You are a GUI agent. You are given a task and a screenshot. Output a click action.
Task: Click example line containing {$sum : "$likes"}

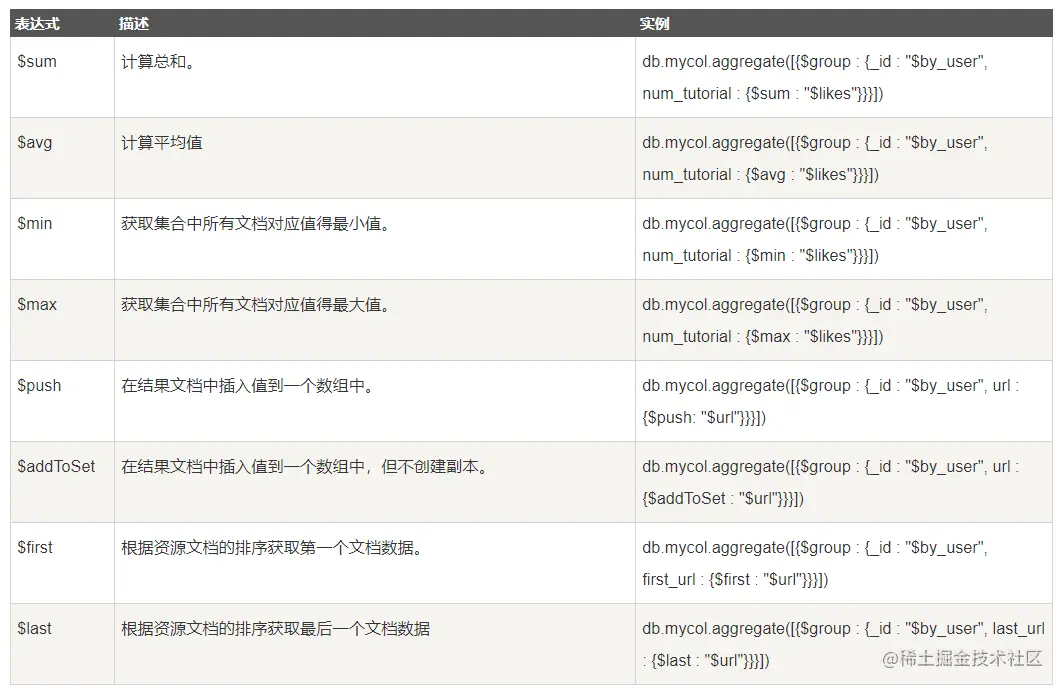click(x=763, y=94)
